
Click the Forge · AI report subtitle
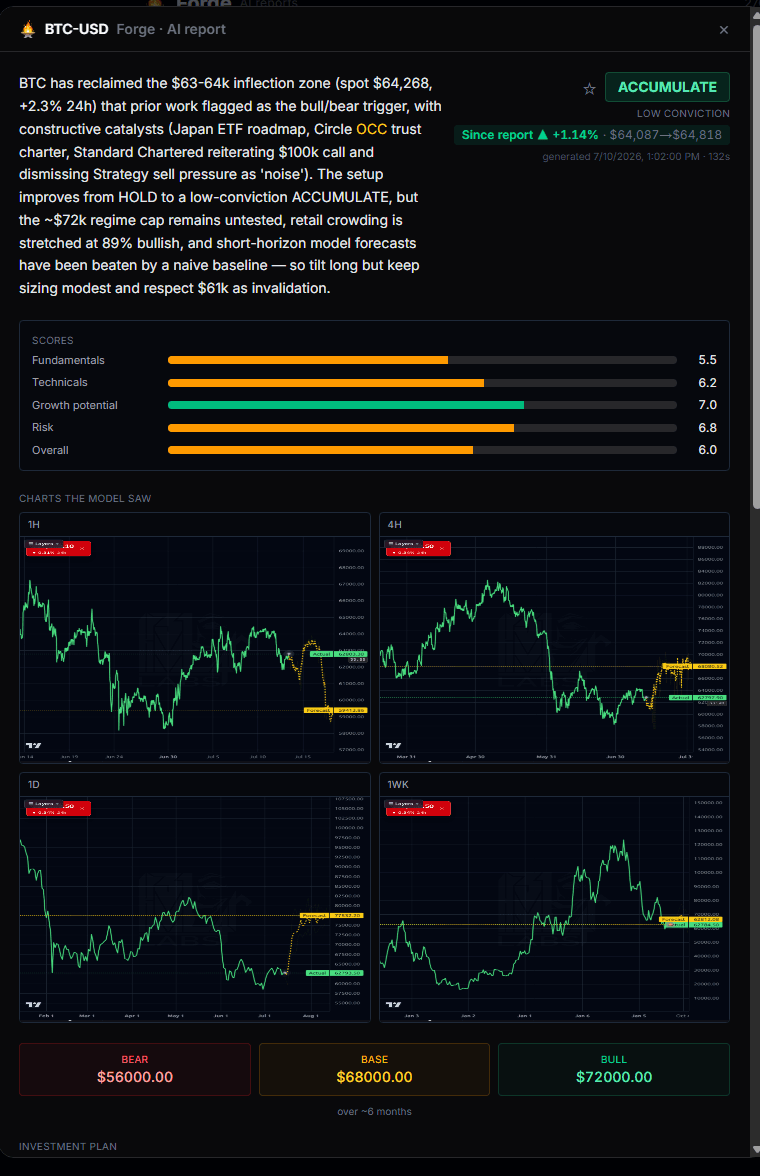click(x=171, y=29)
